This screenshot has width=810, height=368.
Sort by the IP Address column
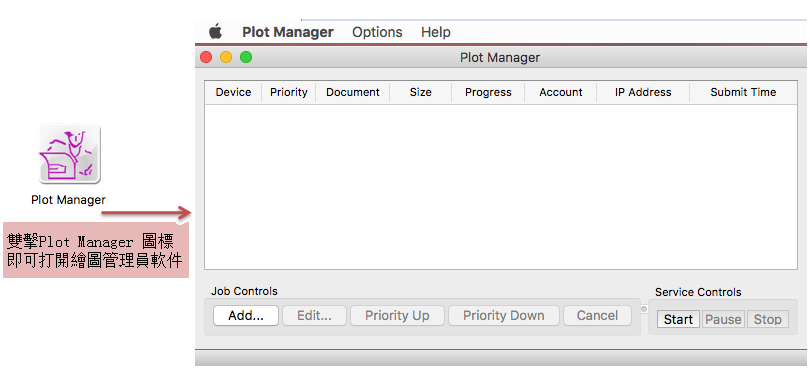643,93
